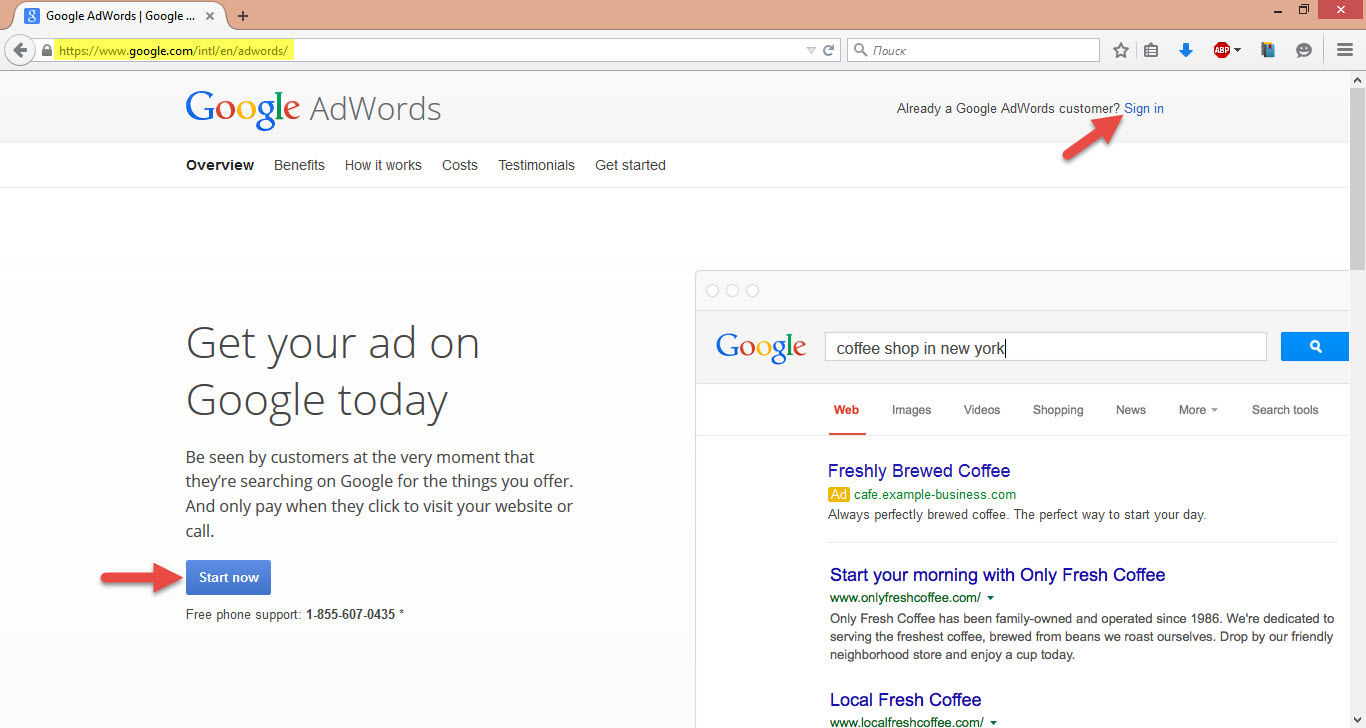Bookmark this page with the star icon
This screenshot has width=1366, height=728.
[1121, 50]
